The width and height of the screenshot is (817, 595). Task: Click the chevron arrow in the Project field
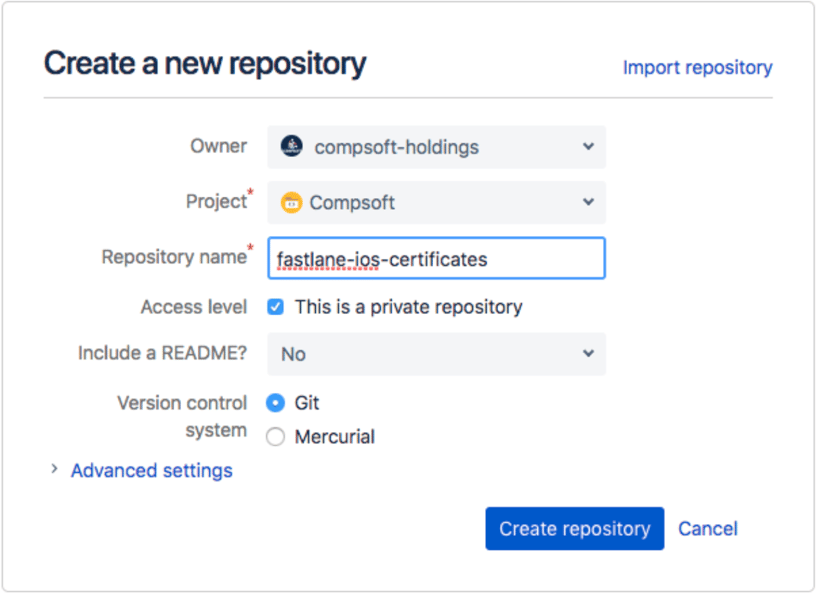(588, 202)
